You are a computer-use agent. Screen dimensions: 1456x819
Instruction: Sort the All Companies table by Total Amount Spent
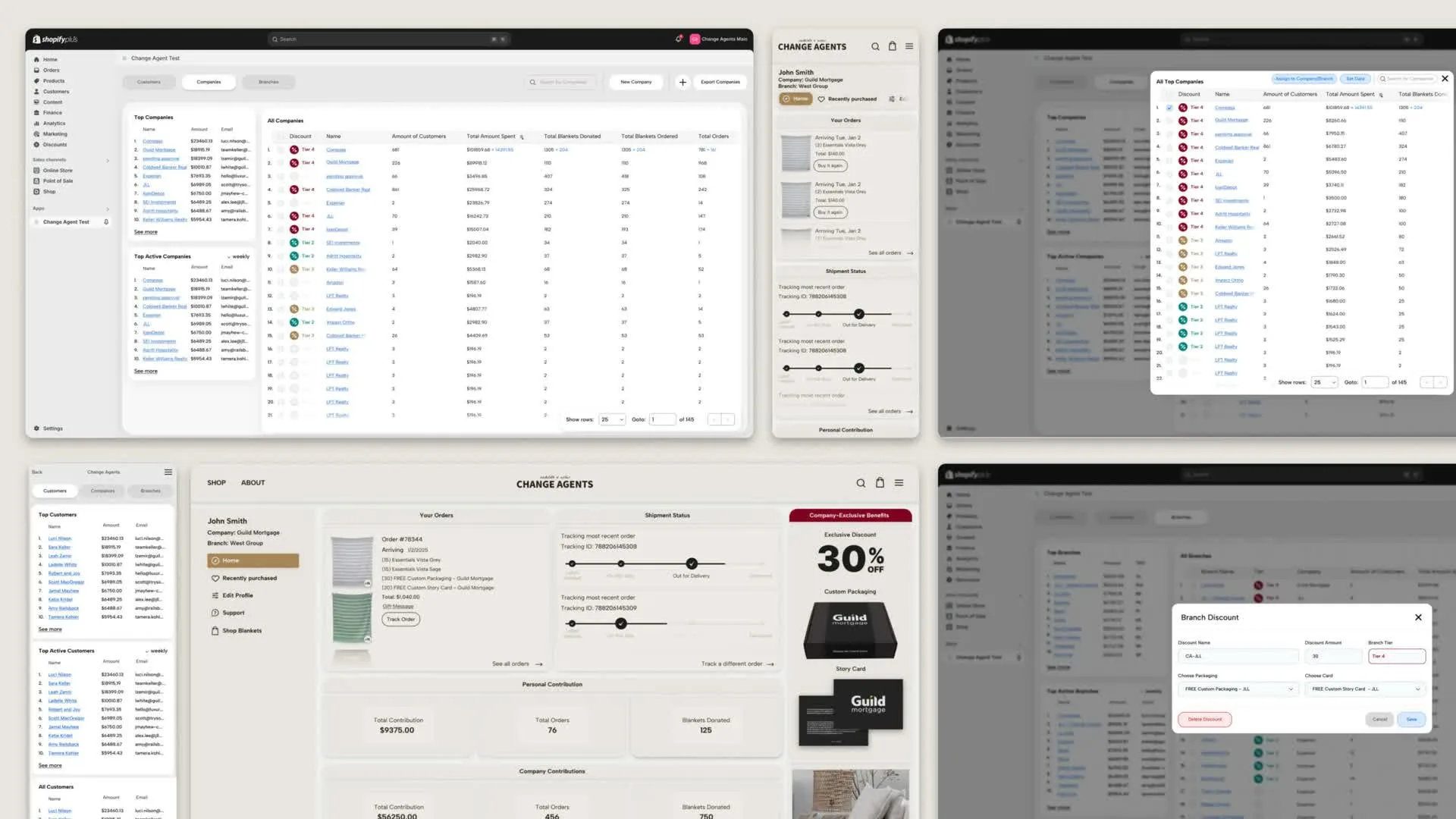tap(522, 137)
